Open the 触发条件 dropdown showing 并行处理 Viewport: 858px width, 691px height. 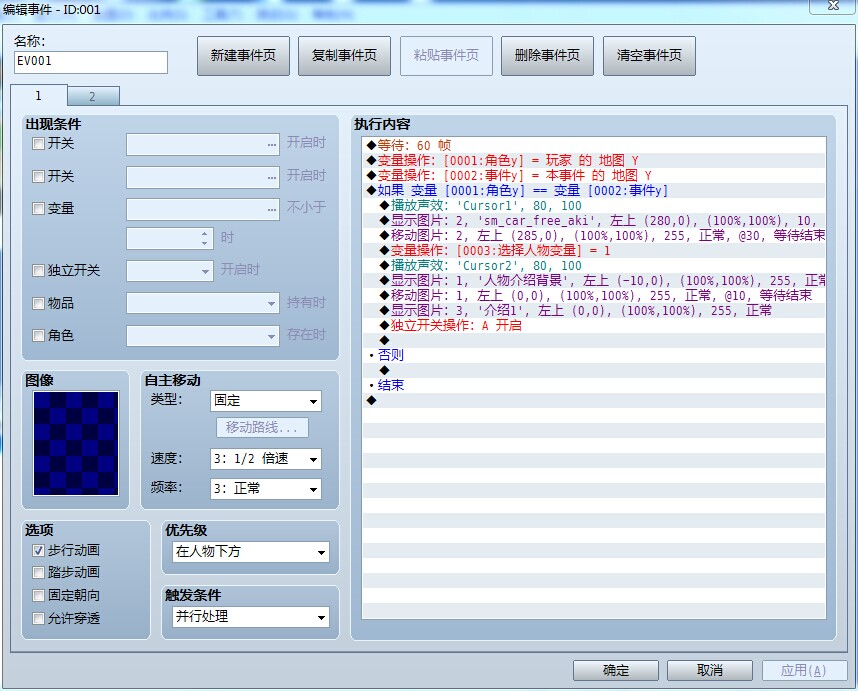pyautogui.click(x=251, y=617)
